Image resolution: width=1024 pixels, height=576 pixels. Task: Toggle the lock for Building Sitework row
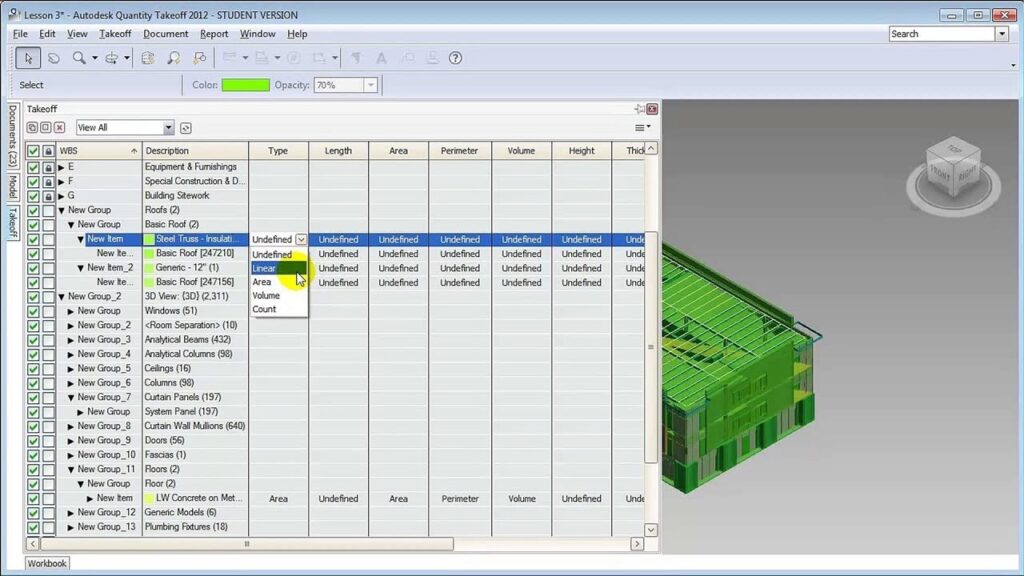coord(48,196)
